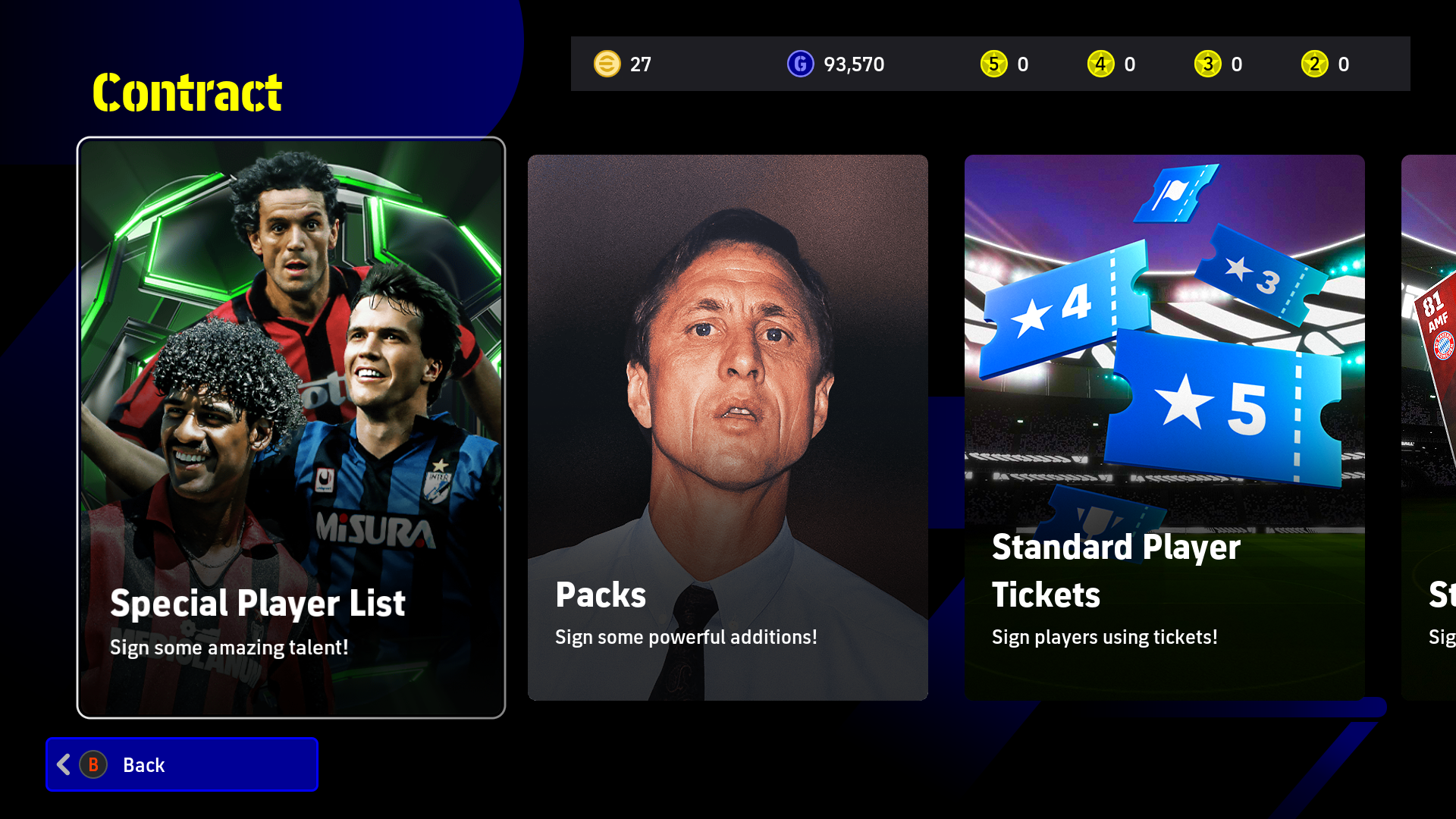Select the 3-star ticket counter icon

(x=1207, y=64)
